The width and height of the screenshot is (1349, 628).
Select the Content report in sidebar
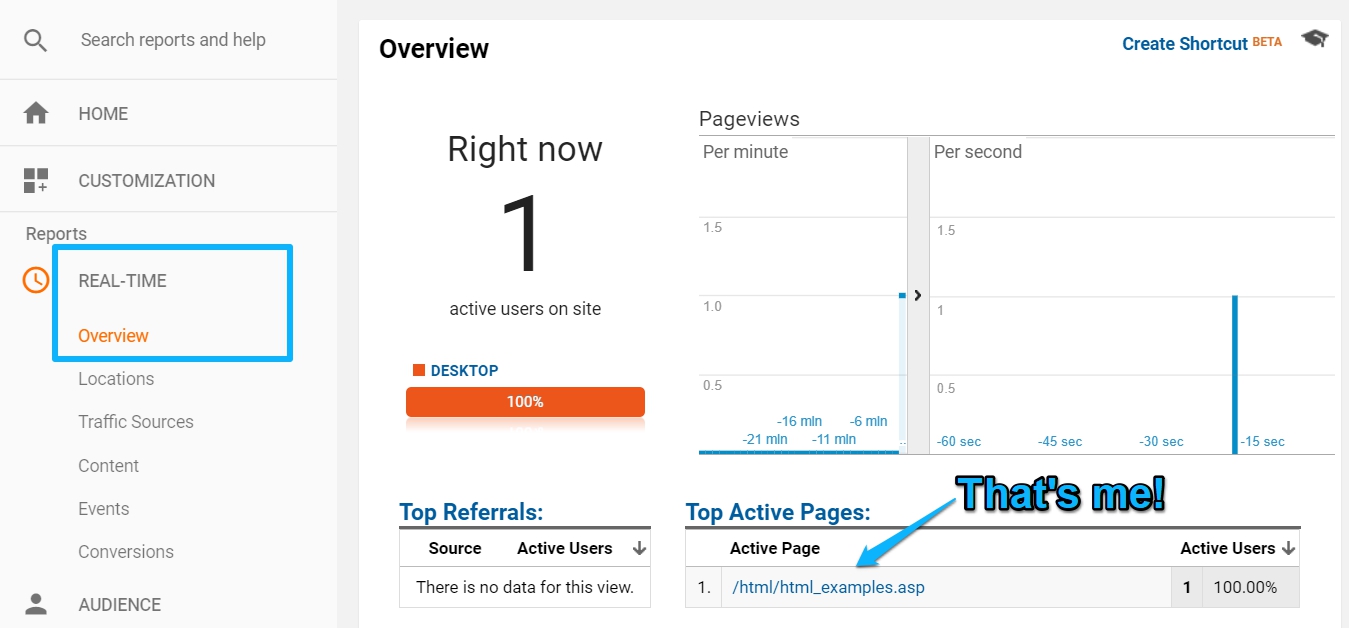[108, 465]
